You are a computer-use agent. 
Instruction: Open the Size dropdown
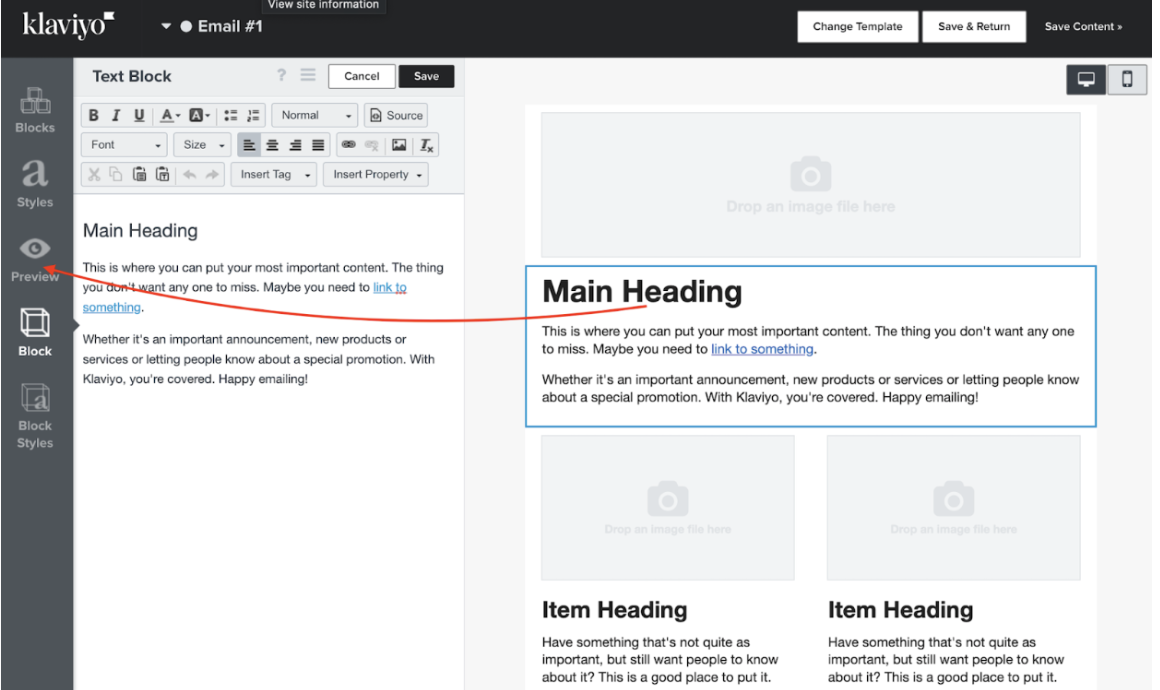(203, 145)
